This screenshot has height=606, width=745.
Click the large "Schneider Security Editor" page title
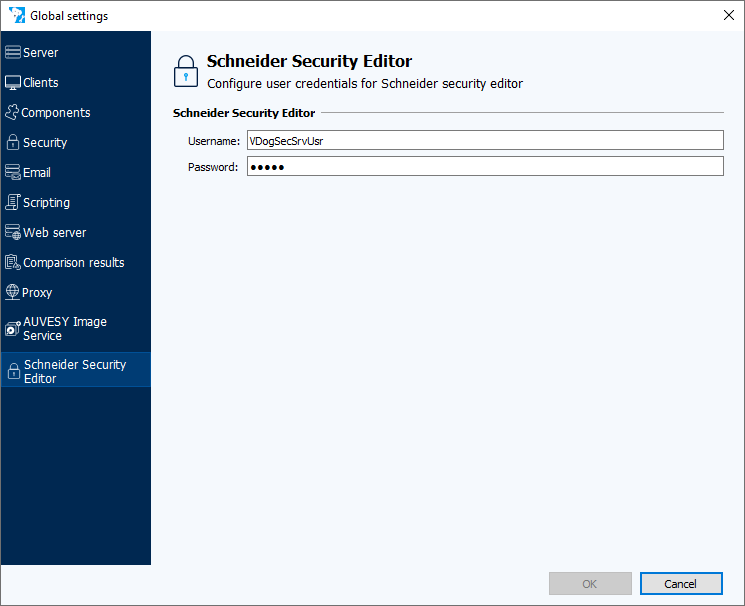coord(309,61)
